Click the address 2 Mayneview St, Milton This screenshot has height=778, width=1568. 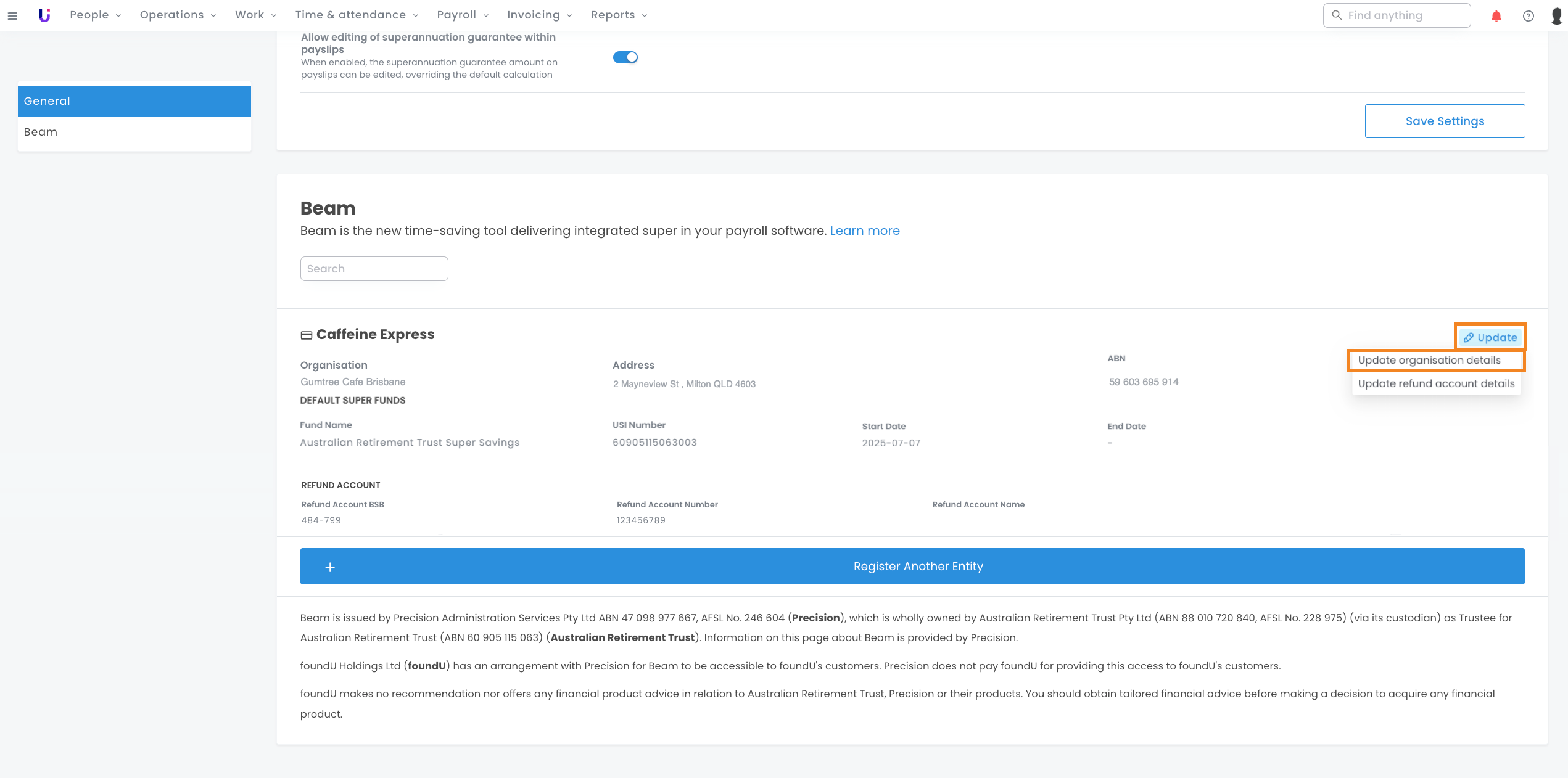point(684,384)
